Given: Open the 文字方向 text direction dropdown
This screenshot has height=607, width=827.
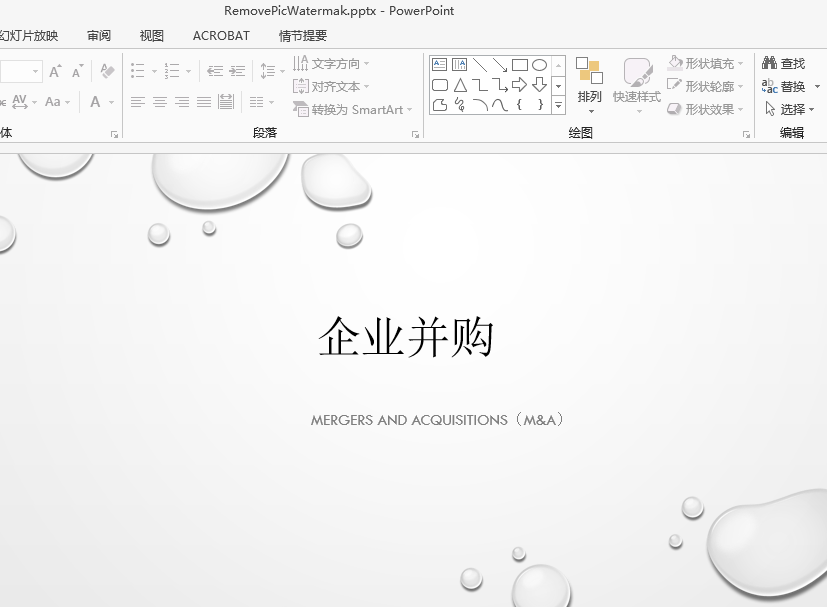Looking at the screenshot, I should (x=331, y=64).
